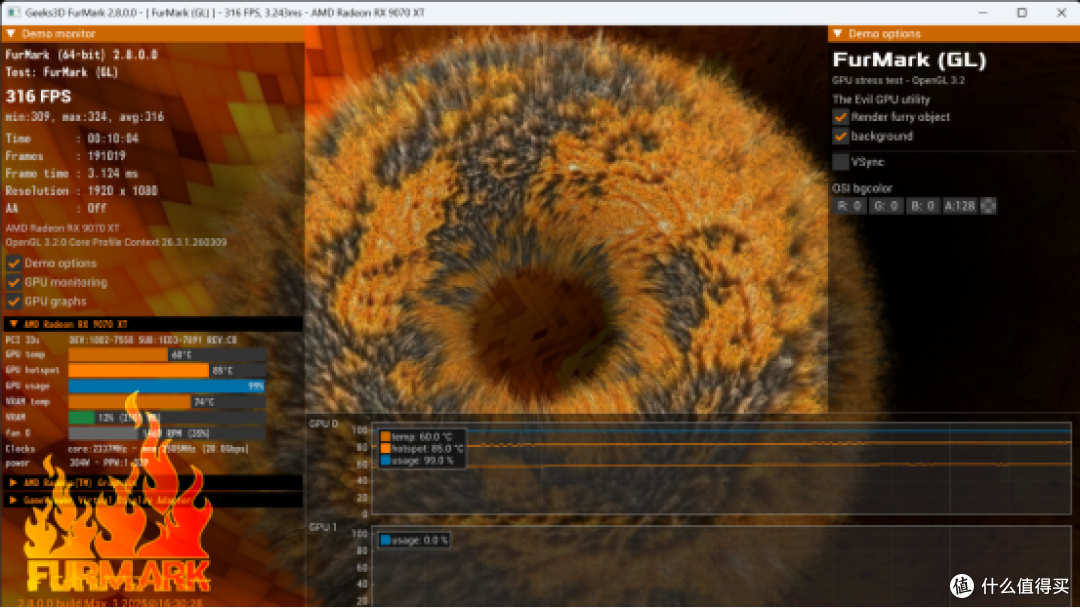
Task: Click the 316 FPS readout
Action: click(x=39, y=96)
